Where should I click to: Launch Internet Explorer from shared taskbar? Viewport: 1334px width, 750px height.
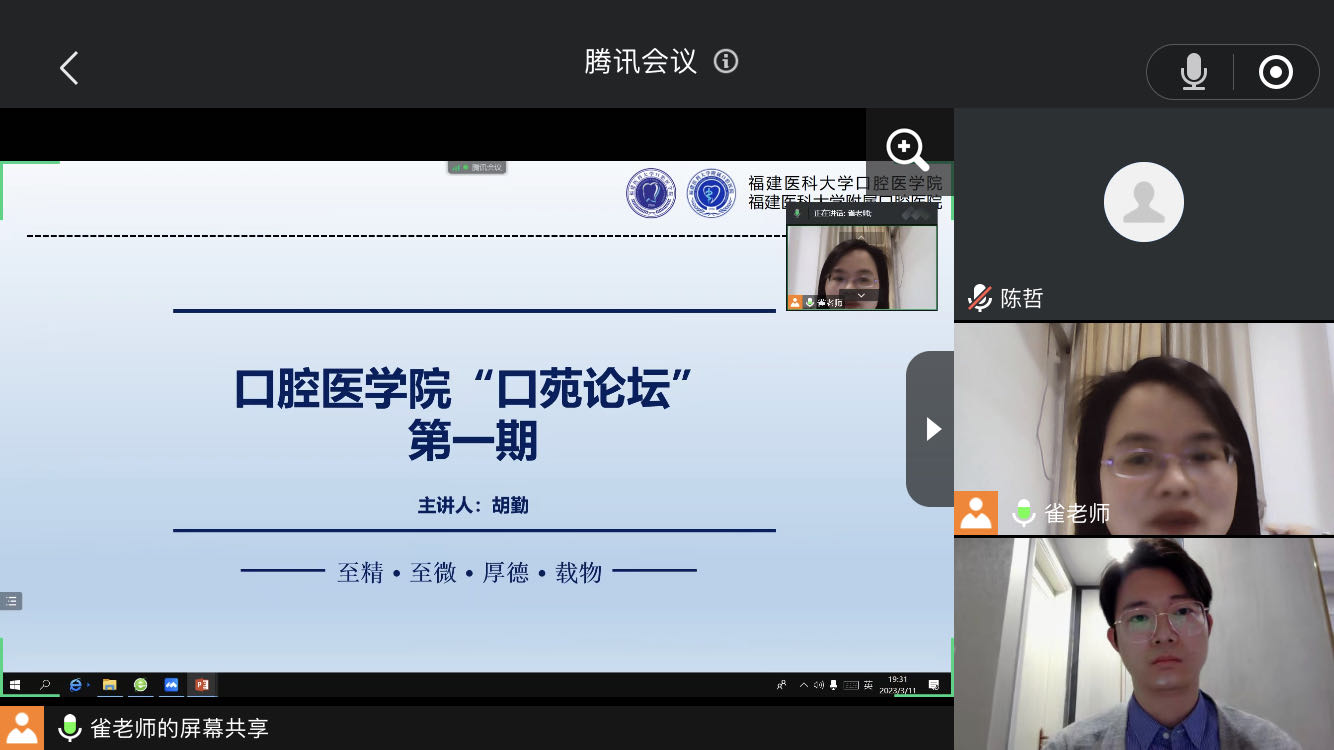click(76, 685)
